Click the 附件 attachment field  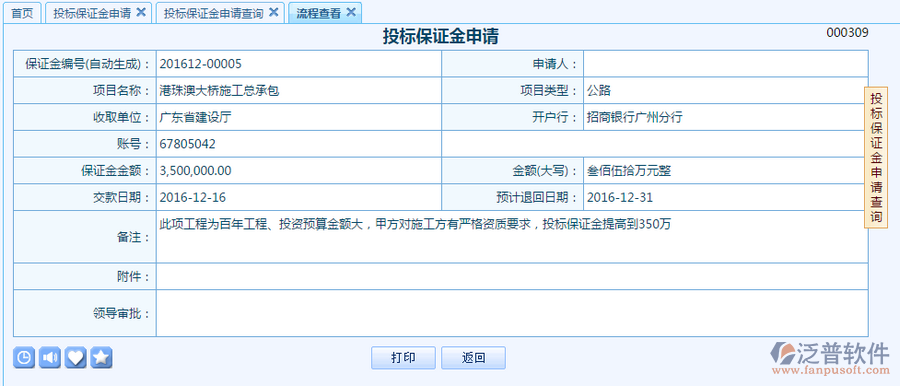click(x=512, y=277)
